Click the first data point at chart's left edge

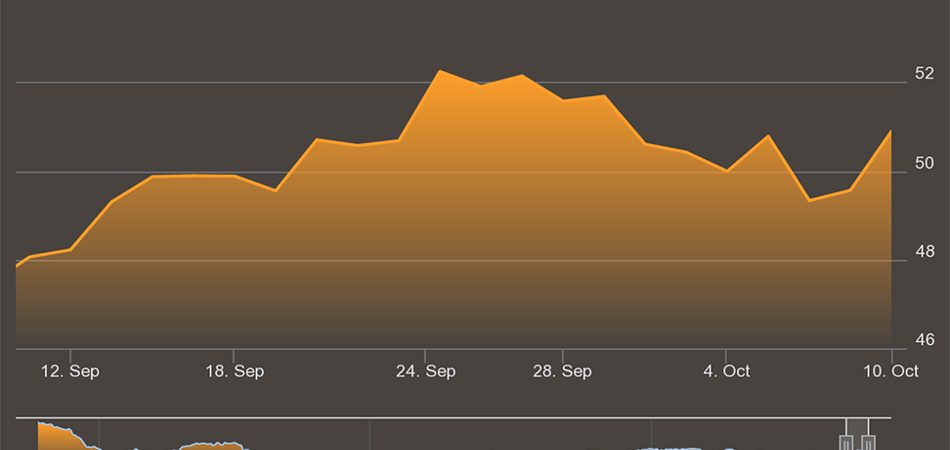click(x=17, y=266)
